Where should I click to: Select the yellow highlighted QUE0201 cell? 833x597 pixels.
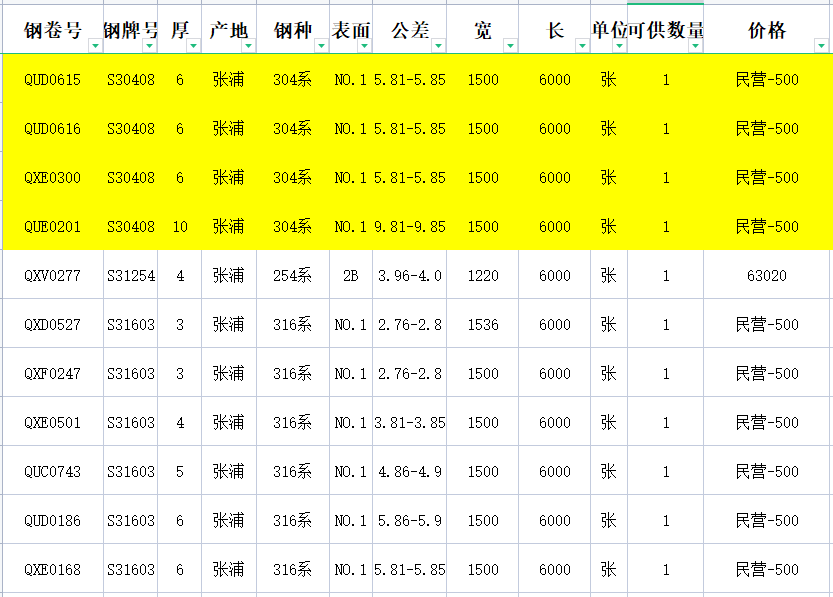(x=52, y=227)
